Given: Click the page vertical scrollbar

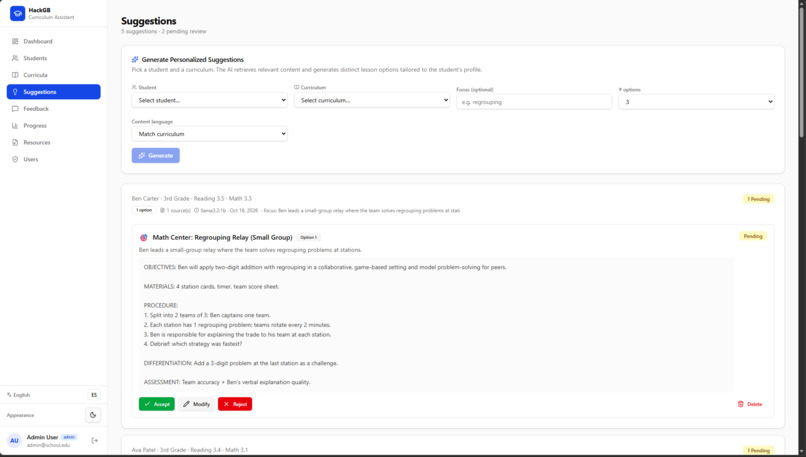Looking at the screenshot, I should (x=801, y=72).
